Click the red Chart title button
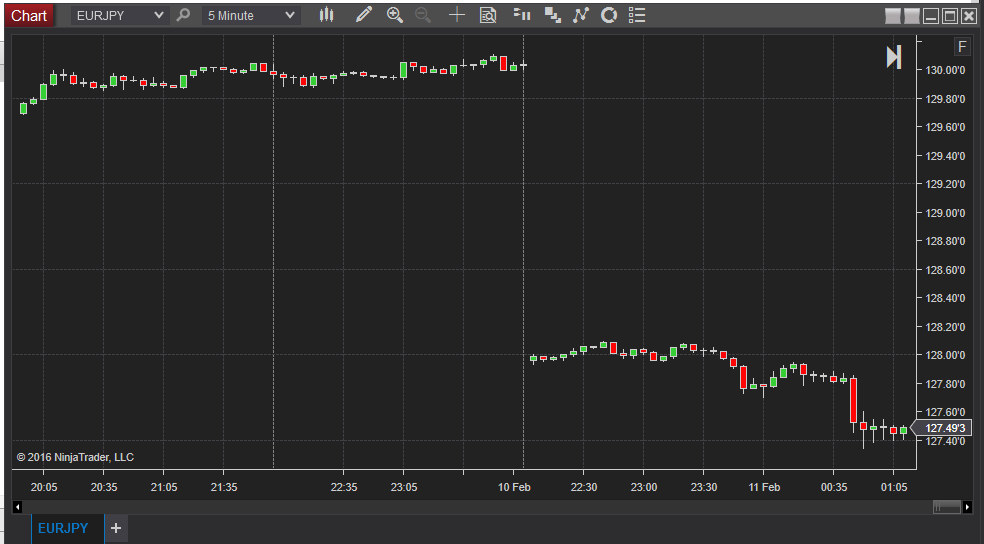Viewport: 984px width, 544px height. point(29,16)
